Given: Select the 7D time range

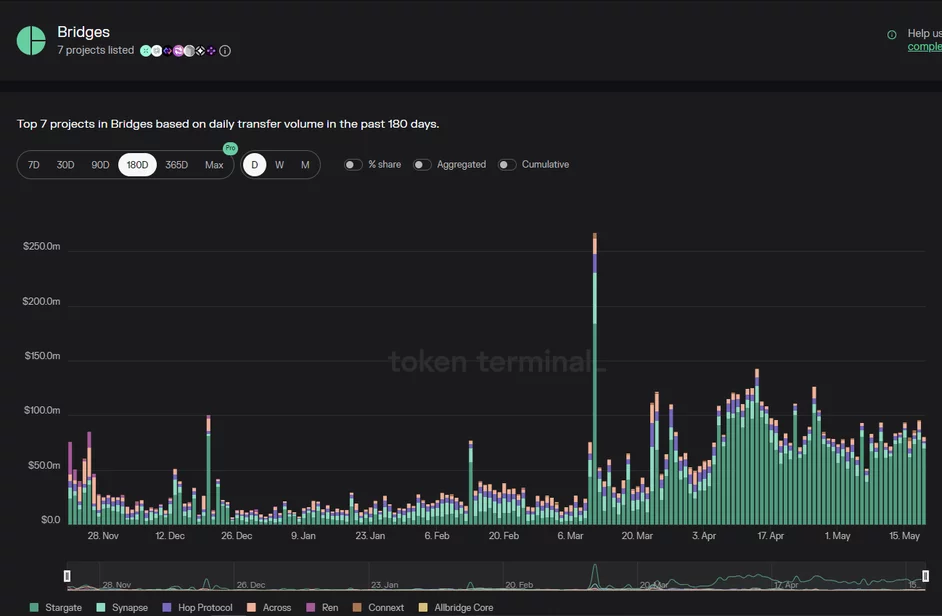Looking at the screenshot, I should (34, 165).
